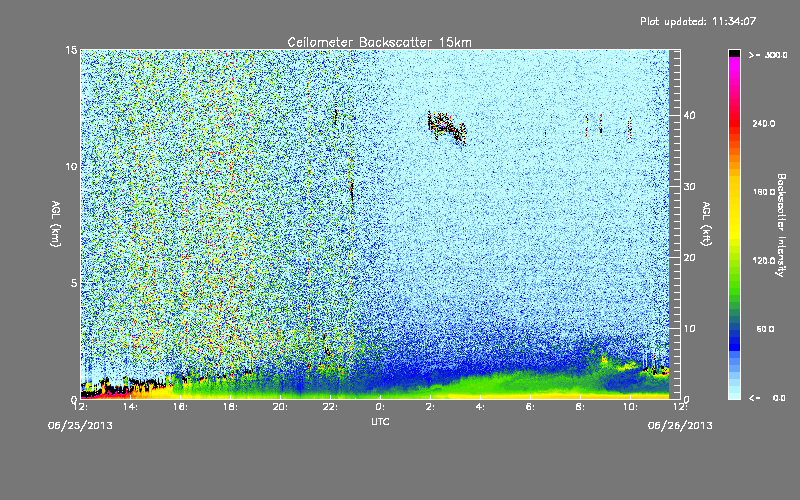
Task: Click the "60.0" colorbar value
Action: [765, 329]
